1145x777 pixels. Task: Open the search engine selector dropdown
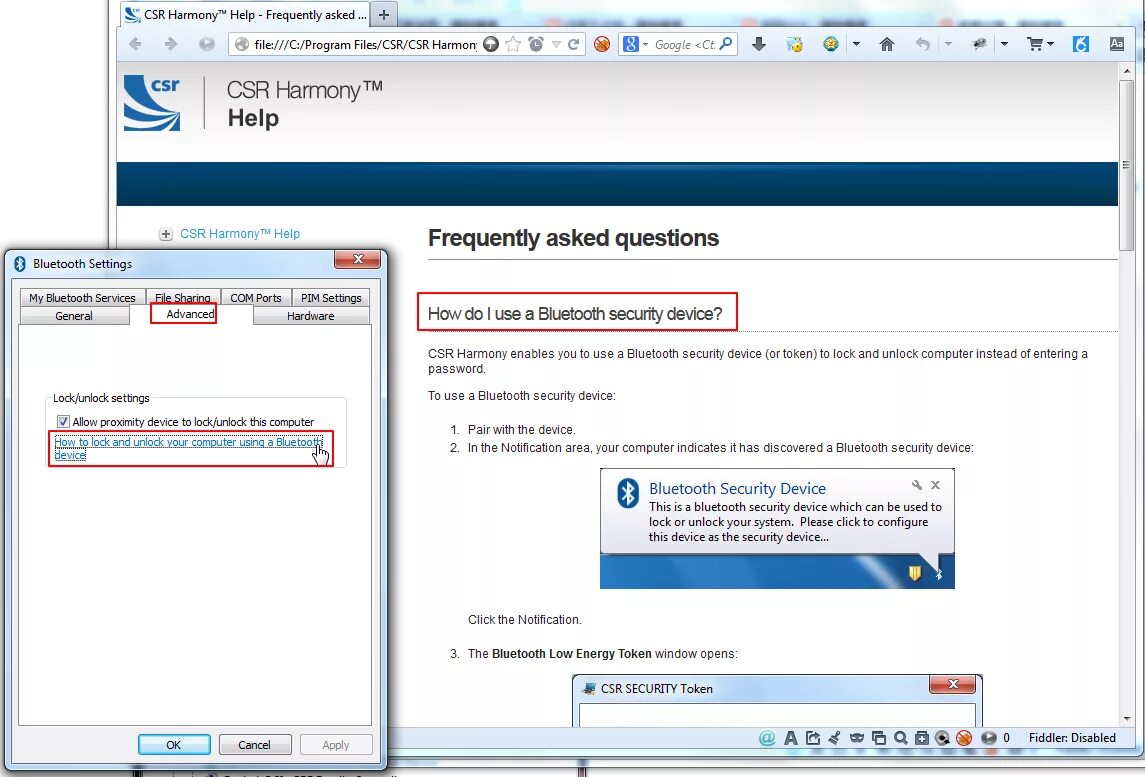click(646, 45)
